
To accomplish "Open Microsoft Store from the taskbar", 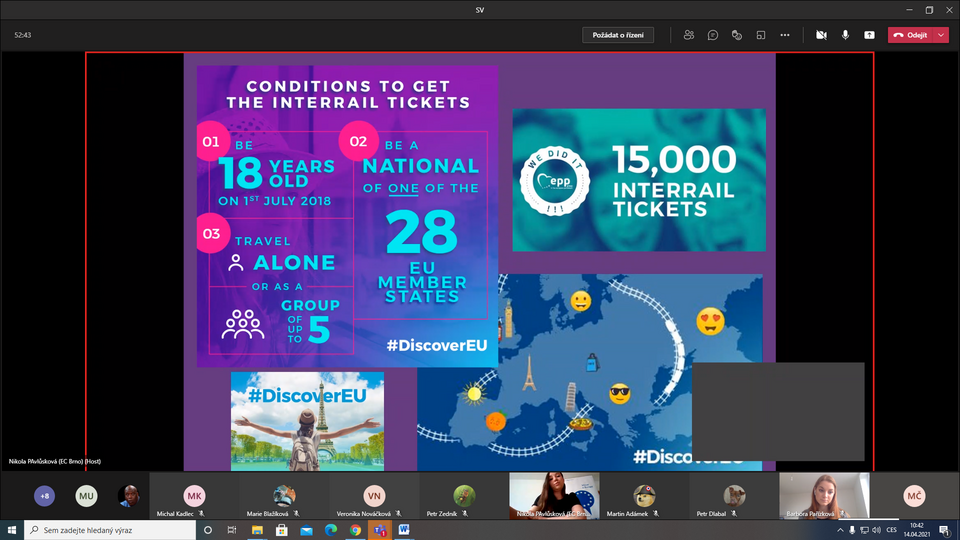I will point(282,530).
